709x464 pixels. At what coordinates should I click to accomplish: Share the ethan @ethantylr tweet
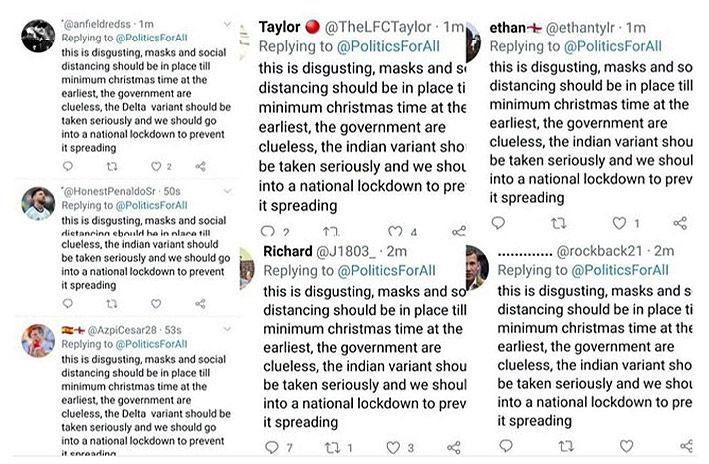[x=680, y=223]
